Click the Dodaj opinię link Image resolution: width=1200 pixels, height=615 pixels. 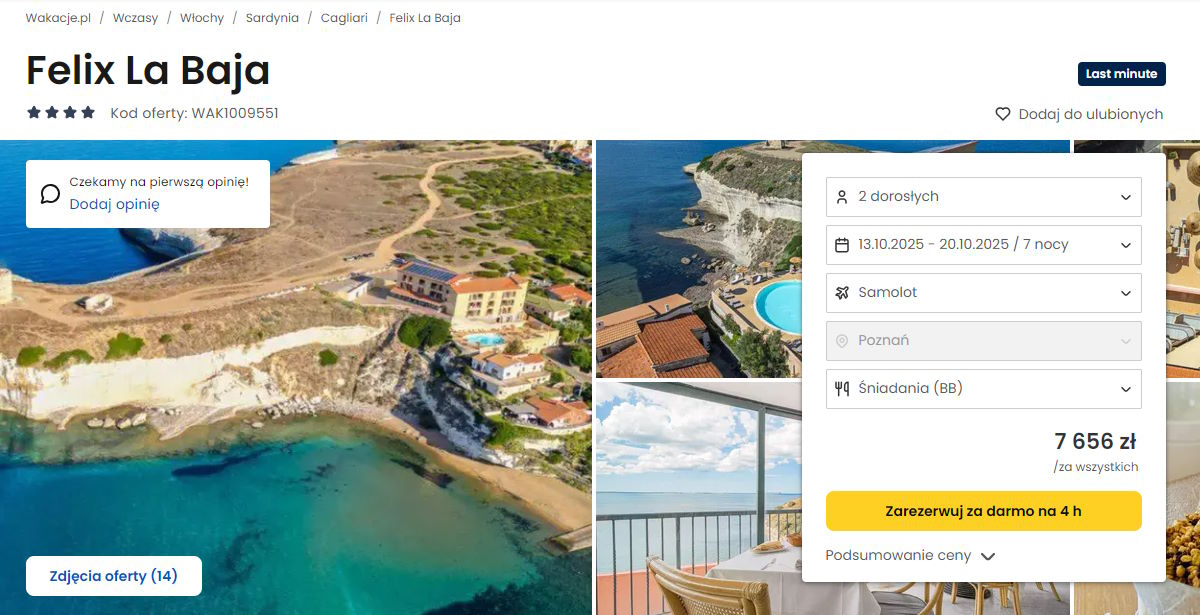(114, 204)
